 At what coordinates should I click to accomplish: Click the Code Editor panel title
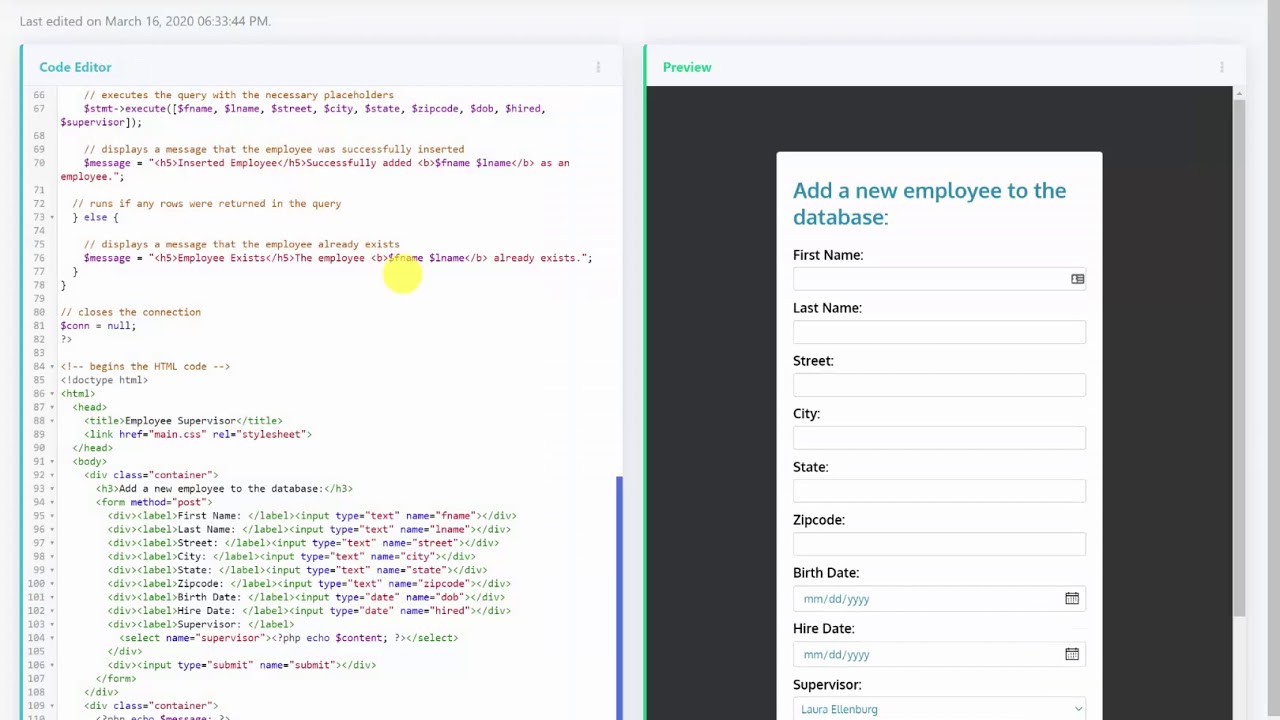(75, 67)
